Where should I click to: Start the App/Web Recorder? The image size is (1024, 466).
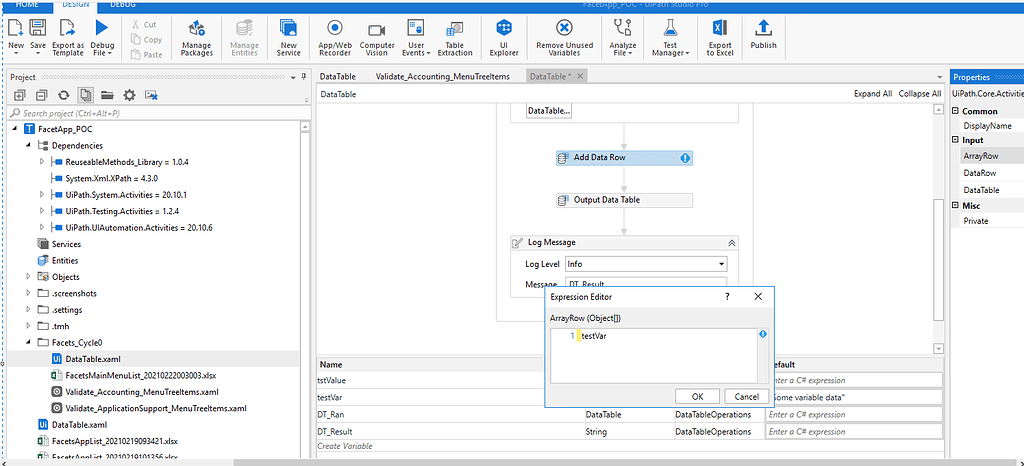point(334,30)
